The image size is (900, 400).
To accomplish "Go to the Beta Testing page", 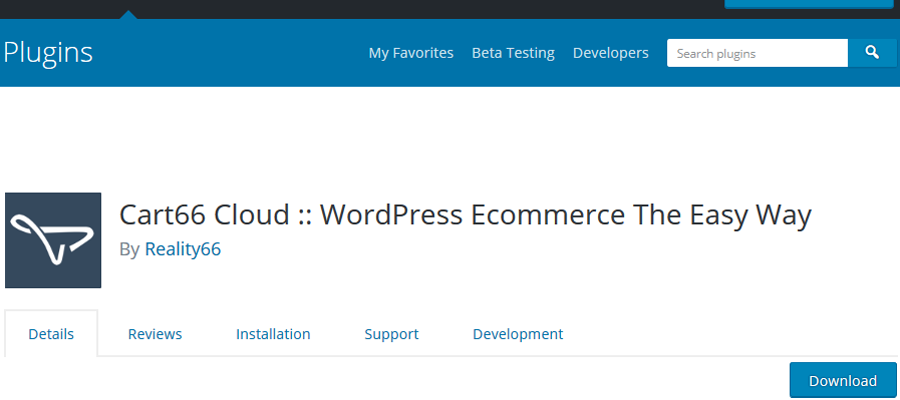I will coord(513,53).
